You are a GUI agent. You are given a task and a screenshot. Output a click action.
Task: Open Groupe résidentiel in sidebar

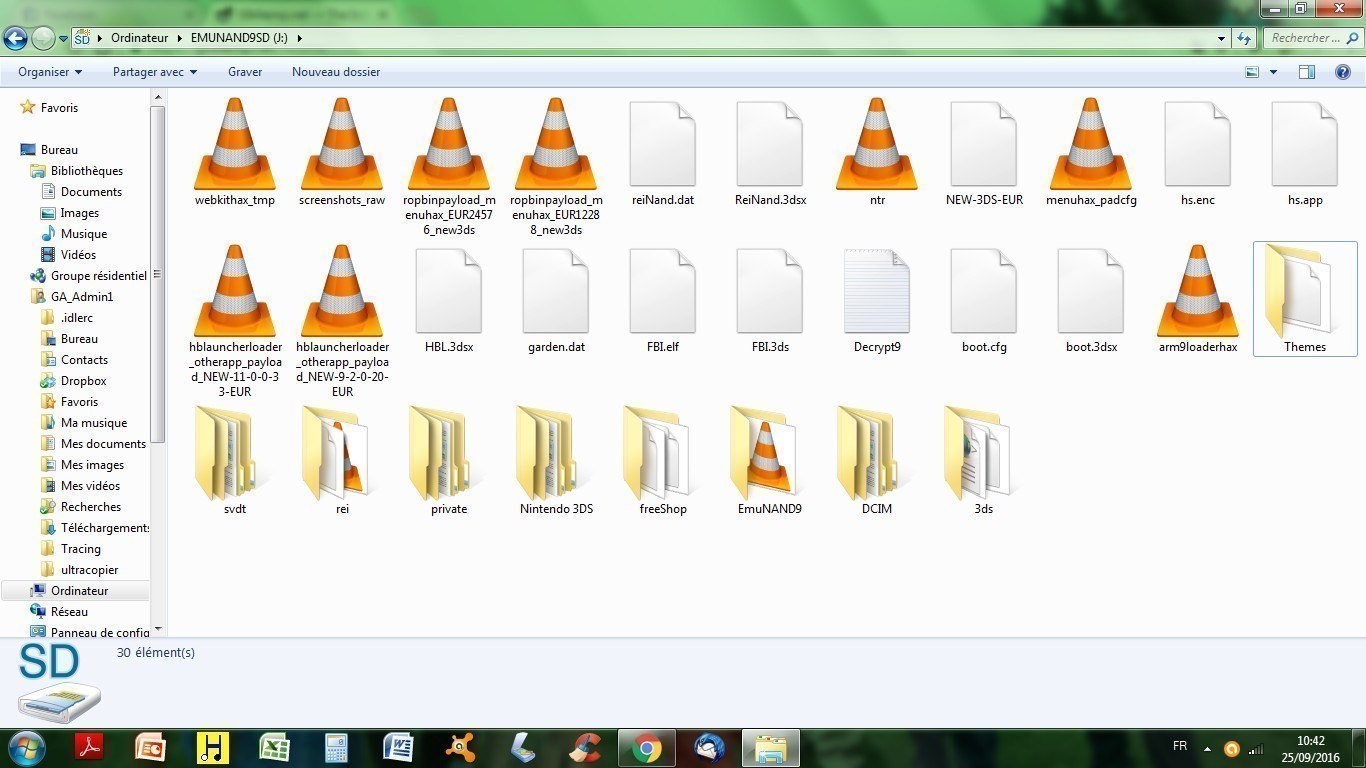(x=98, y=275)
